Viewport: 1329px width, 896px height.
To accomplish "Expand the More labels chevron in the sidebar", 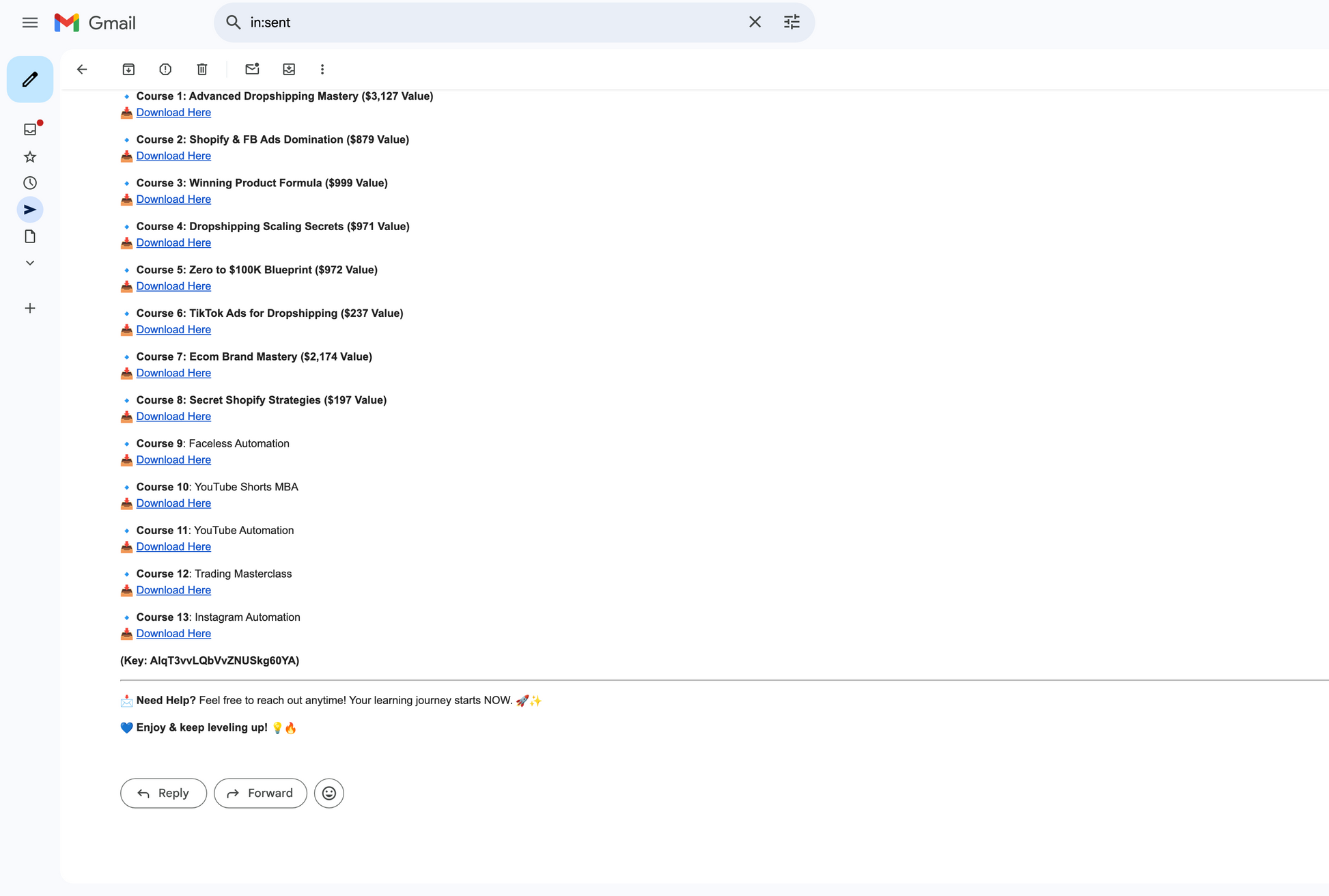I will [x=30, y=263].
